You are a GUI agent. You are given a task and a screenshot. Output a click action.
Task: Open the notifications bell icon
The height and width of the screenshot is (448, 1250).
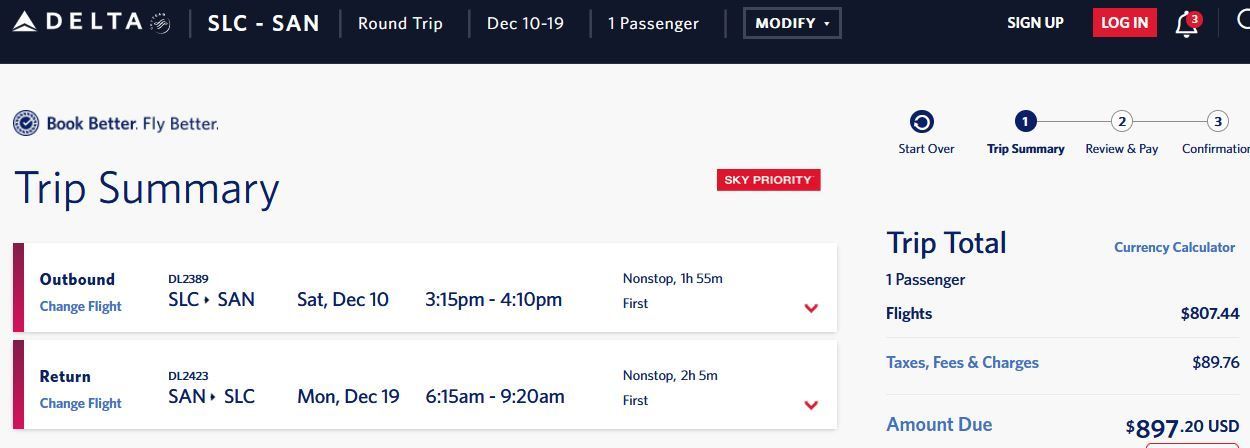(x=1187, y=23)
